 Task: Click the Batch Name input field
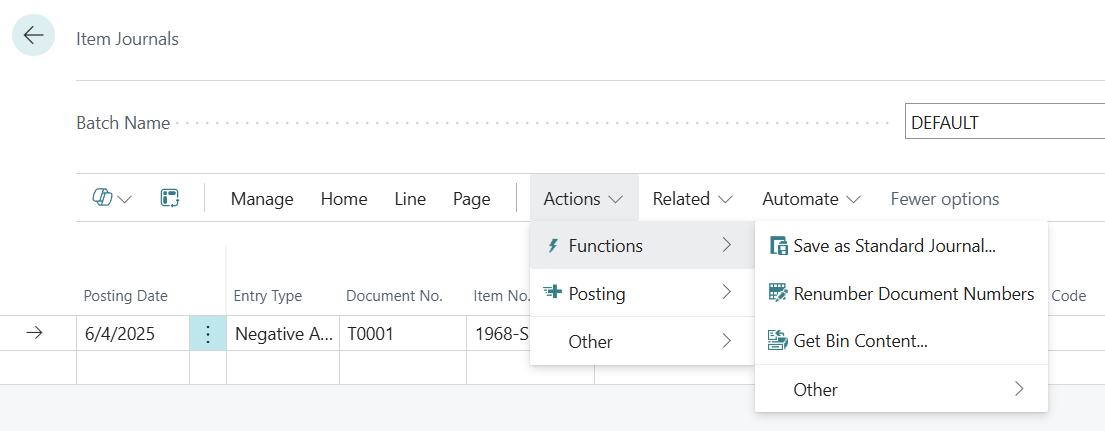1000,123
